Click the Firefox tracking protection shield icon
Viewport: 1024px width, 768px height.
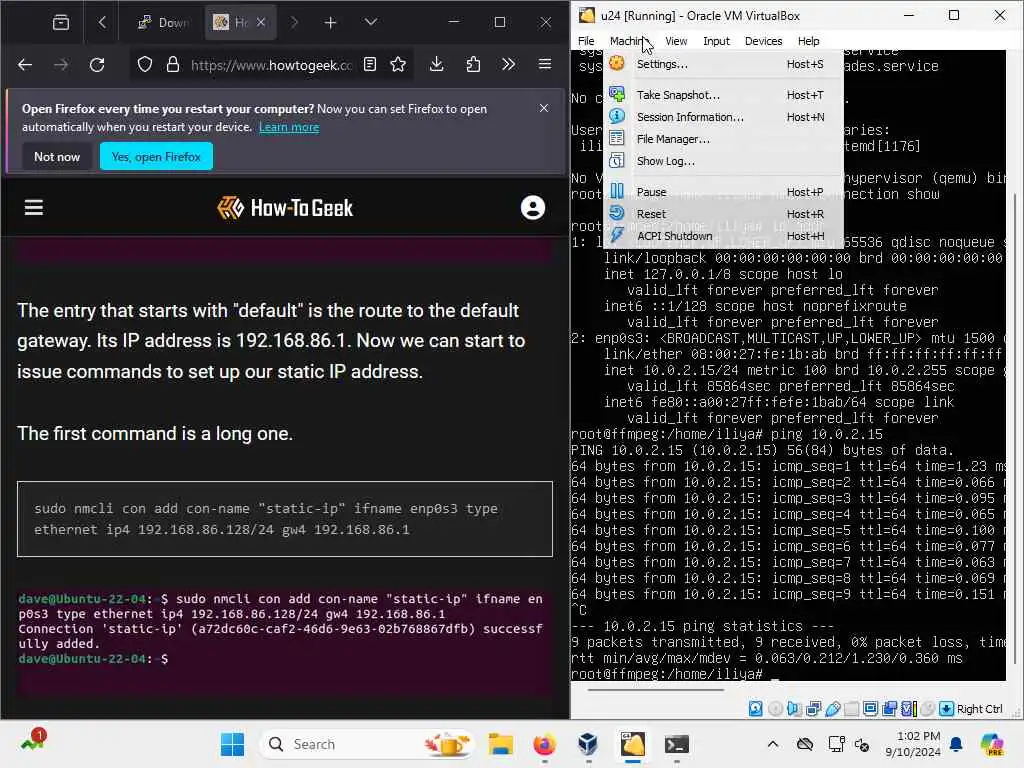145,65
